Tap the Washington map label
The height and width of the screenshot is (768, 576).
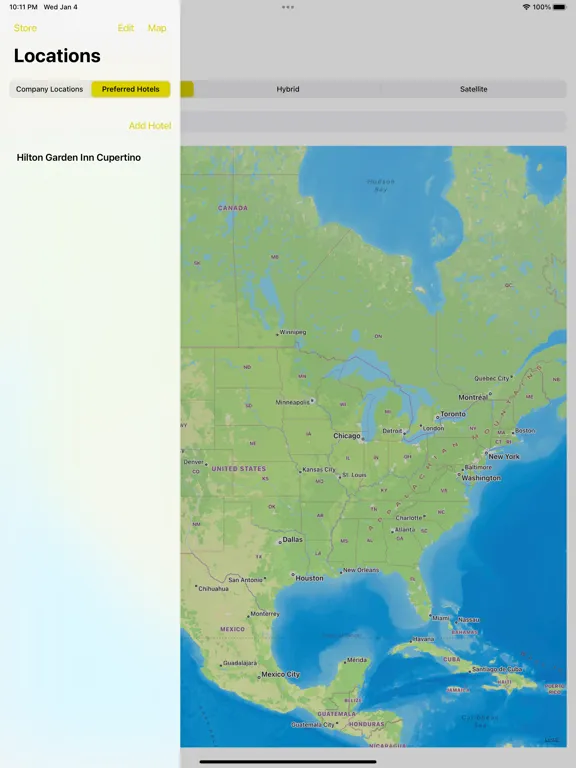[x=481, y=478]
